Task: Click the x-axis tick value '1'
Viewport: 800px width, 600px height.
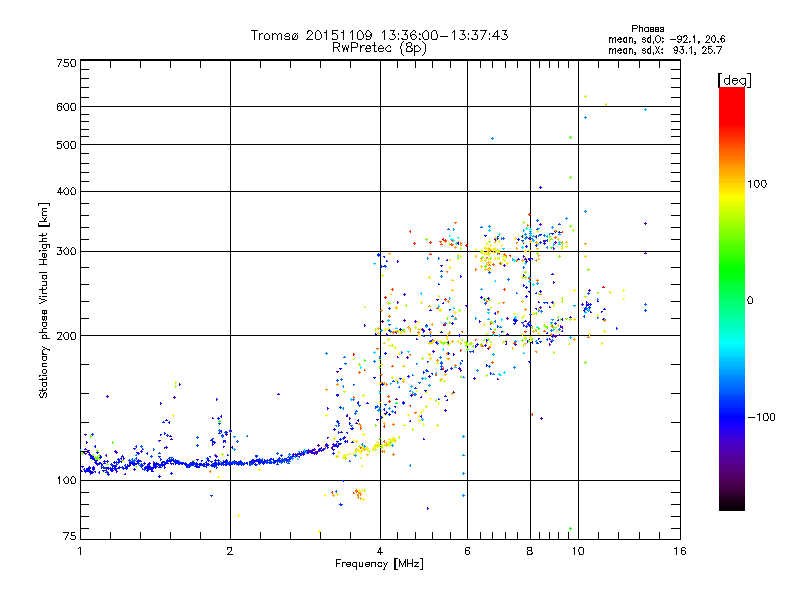Action: 80,551
